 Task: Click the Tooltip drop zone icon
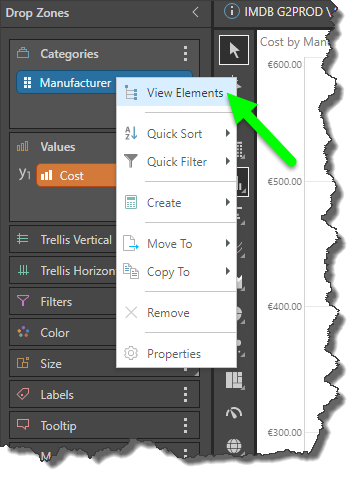click(23, 425)
